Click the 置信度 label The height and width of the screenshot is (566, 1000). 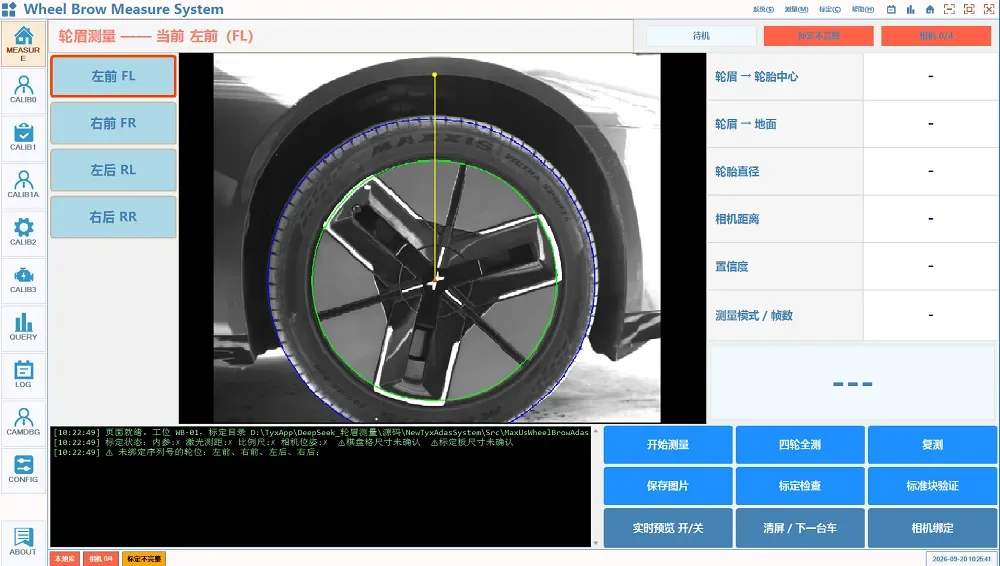coord(732,266)
